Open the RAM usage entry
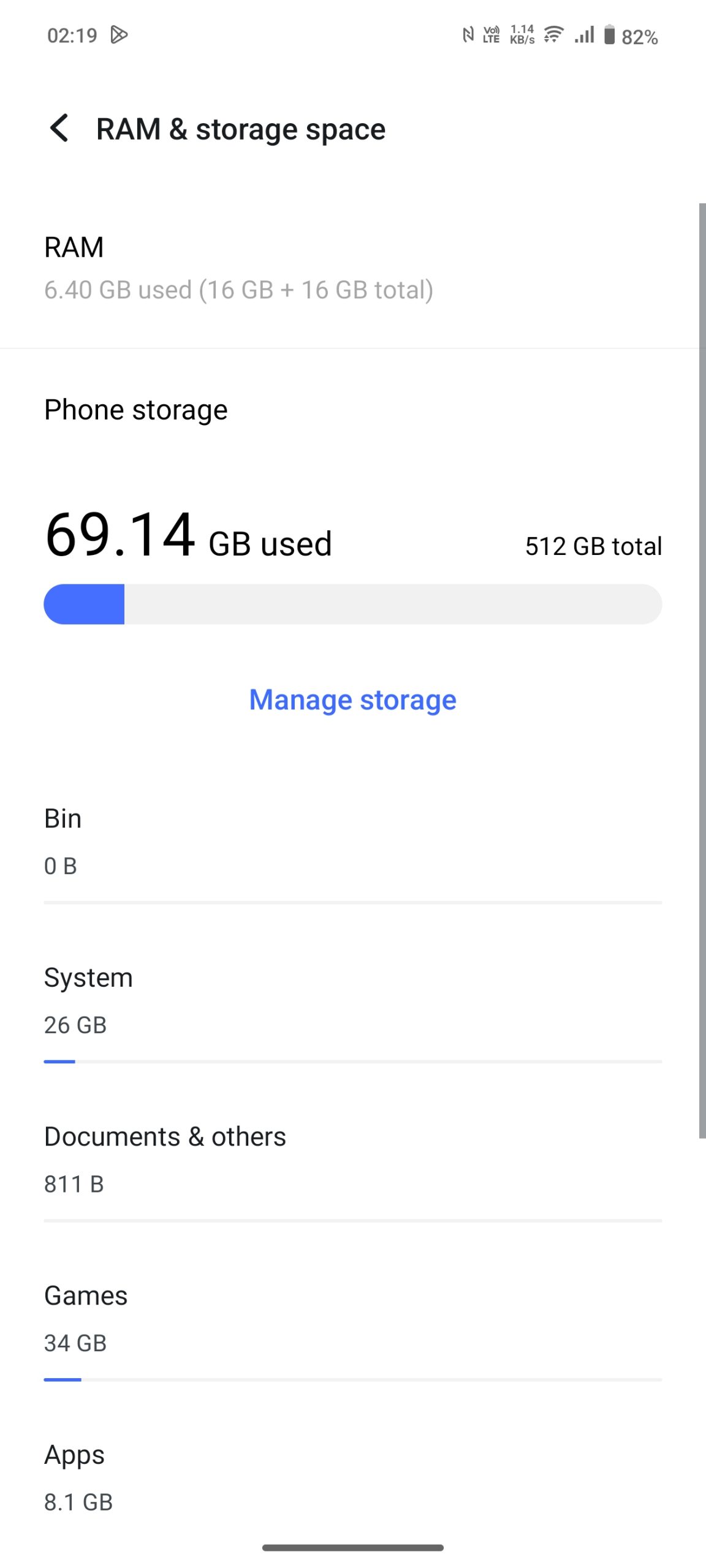 (x=239, y=268)
